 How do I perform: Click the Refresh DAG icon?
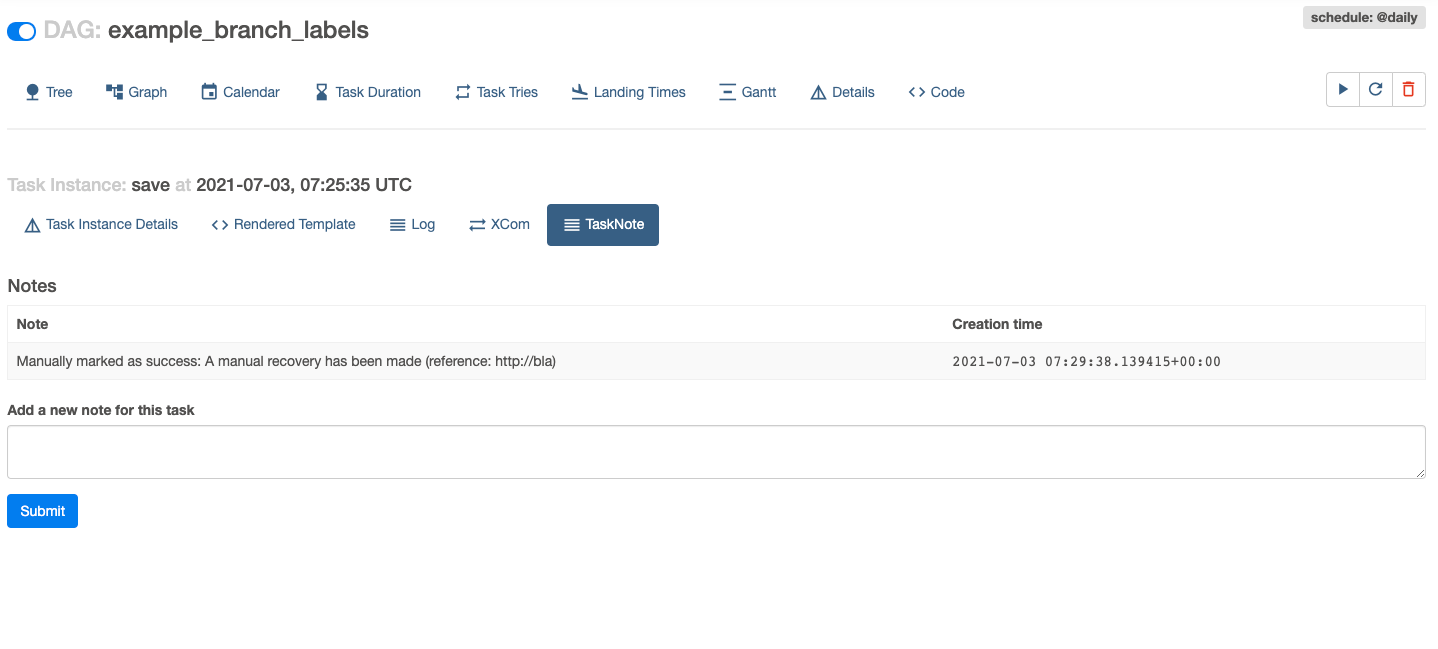[x=1376, y=89]
